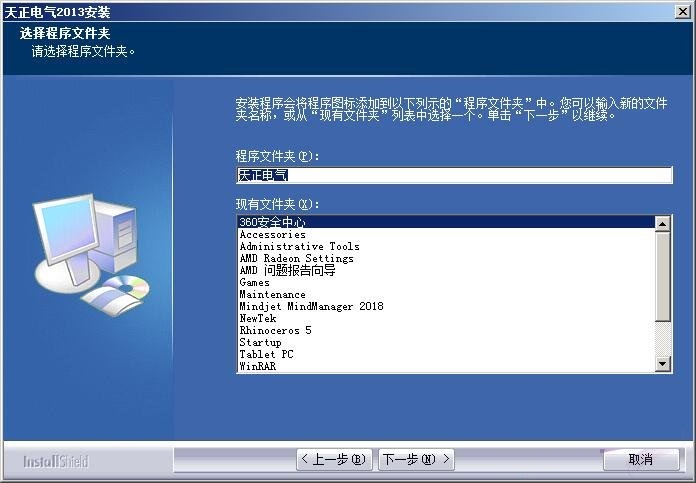Click the 下一步(N) next button

click(x=416, y=459)
